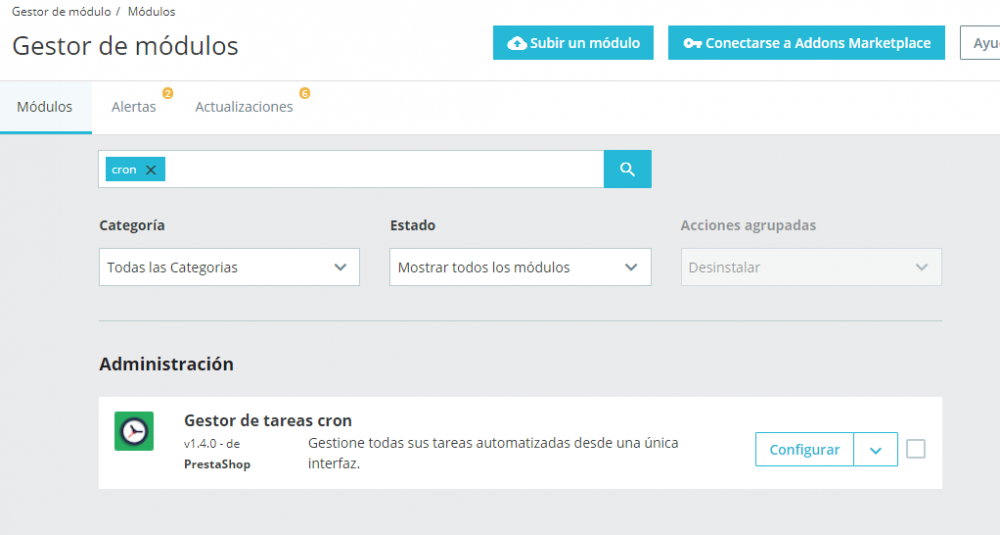Tick the Gestor de tareas cron checkbox

916,449
